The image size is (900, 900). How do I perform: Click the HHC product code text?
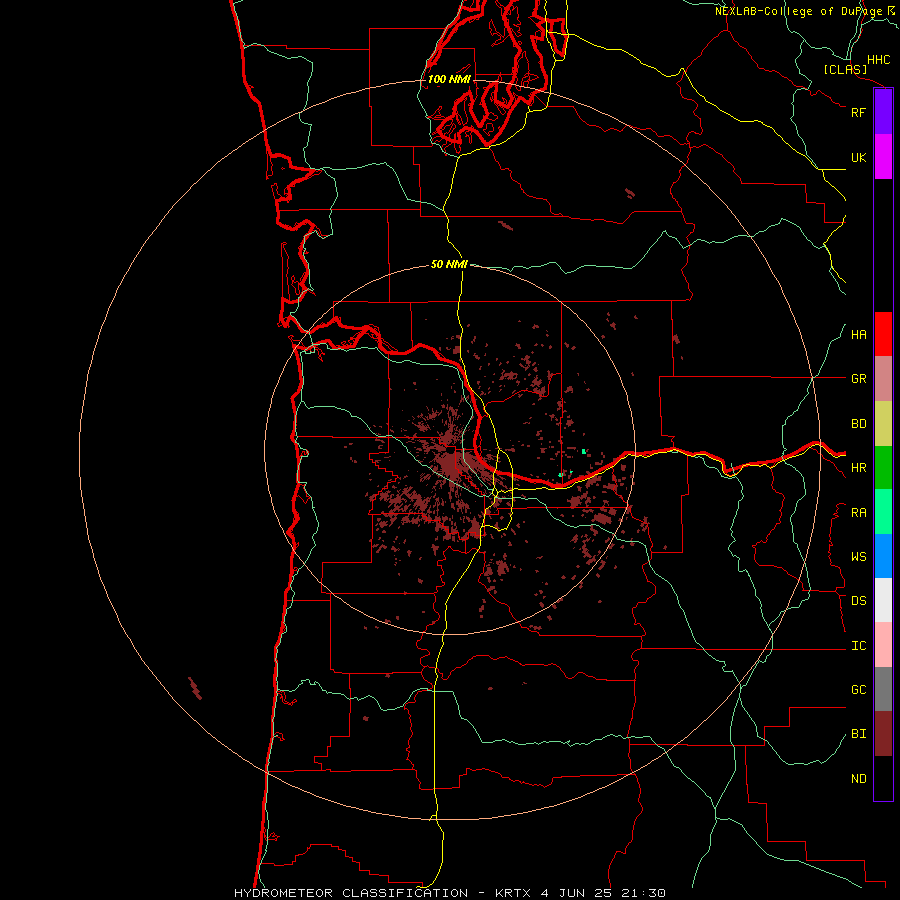point(878,60)
